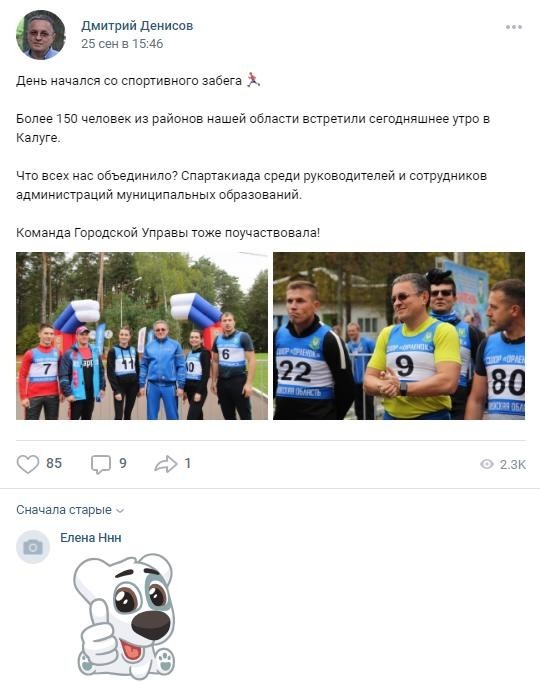Click the running man emoji

pyautogui.click(x=253, y=80)
